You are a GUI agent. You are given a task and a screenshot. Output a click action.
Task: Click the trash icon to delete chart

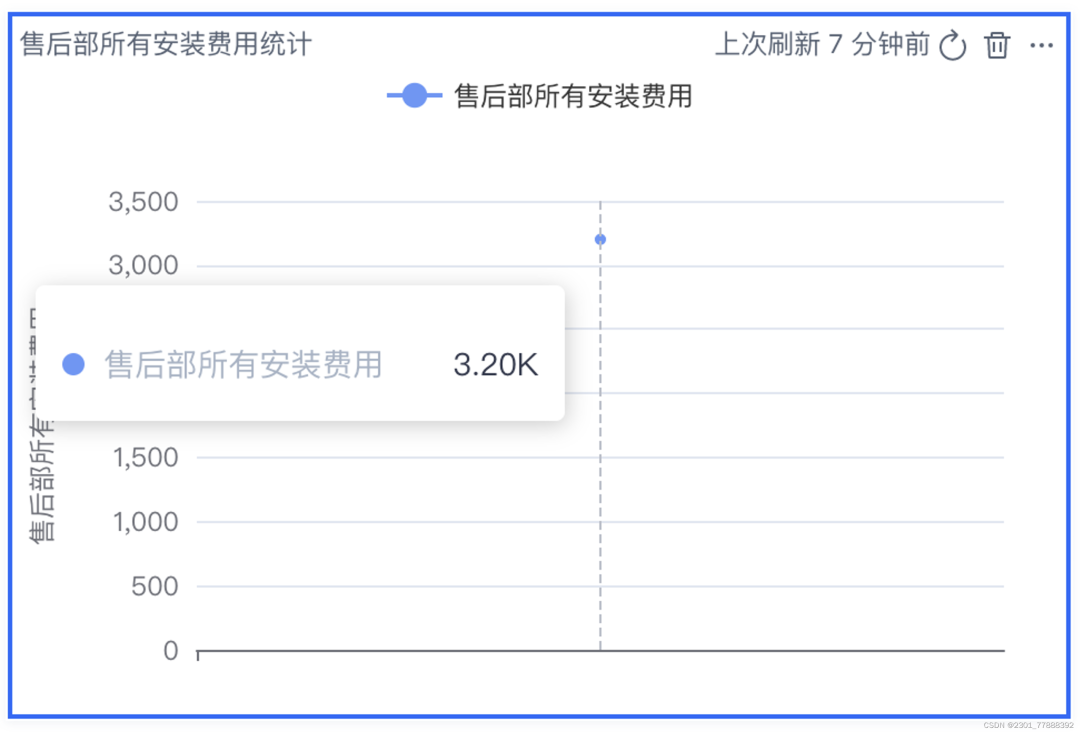997,46
